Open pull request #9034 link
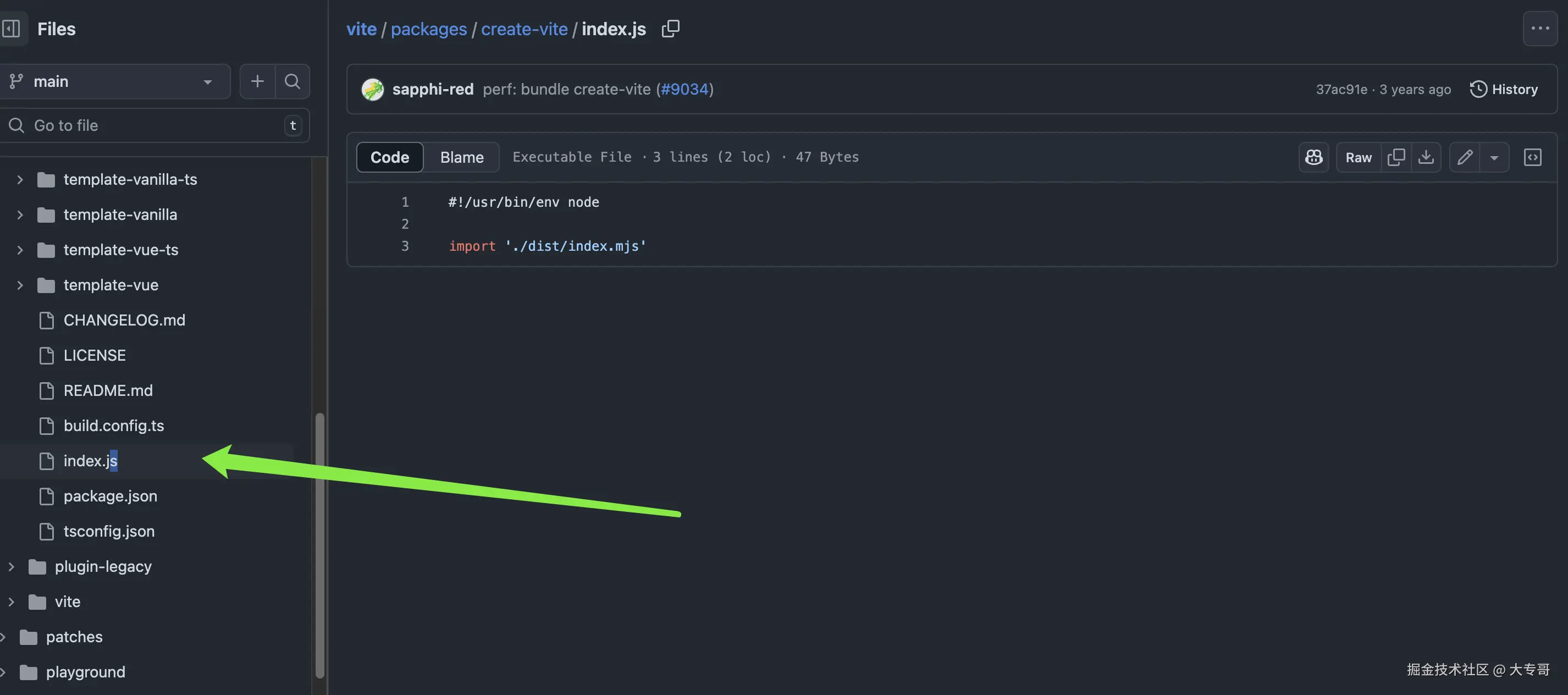The height and width of the screenshot is (695, 1568). tap(684, 89)
